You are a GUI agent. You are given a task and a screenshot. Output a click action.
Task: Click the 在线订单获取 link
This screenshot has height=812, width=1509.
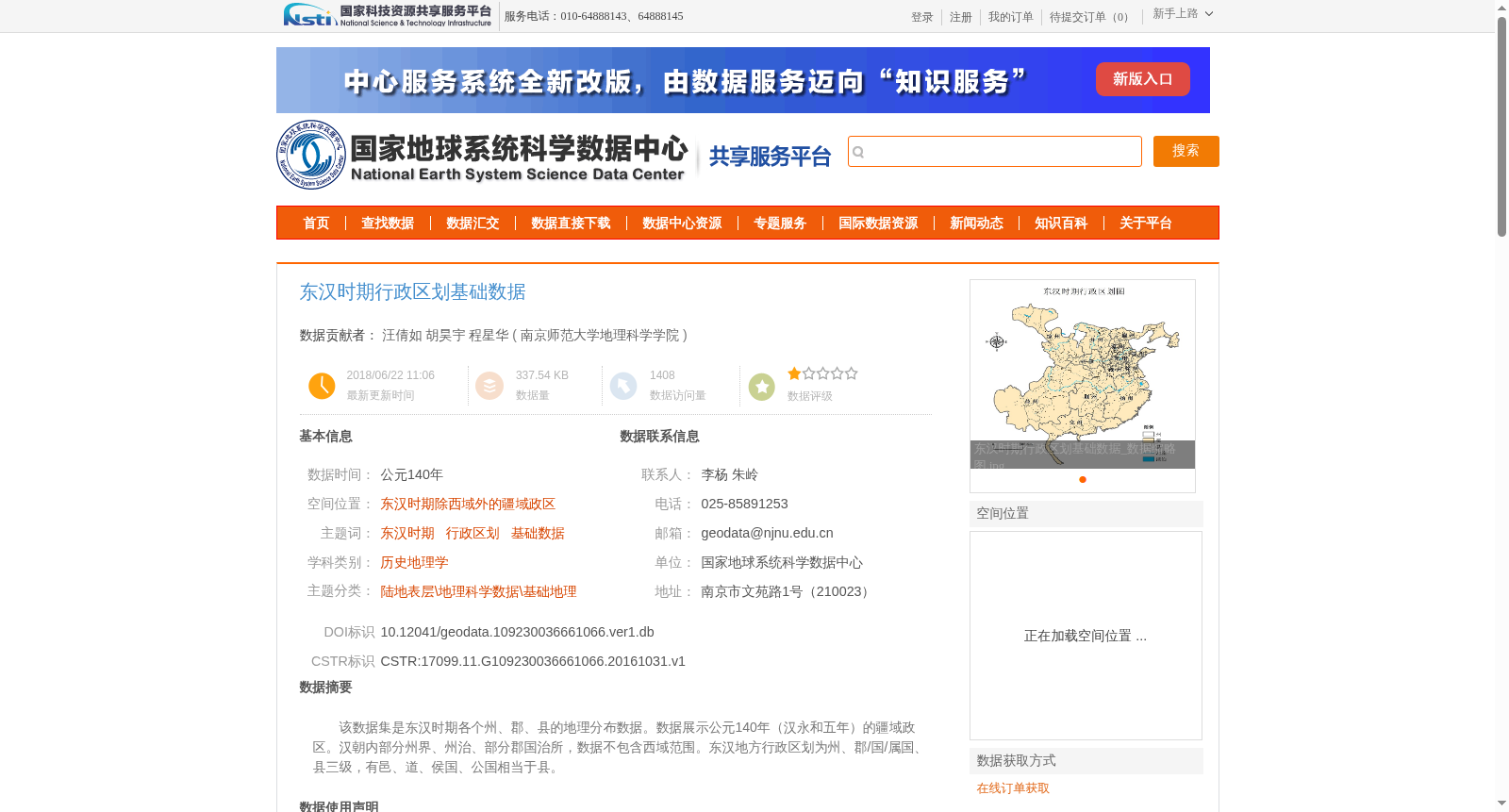tap(1013, 788)
